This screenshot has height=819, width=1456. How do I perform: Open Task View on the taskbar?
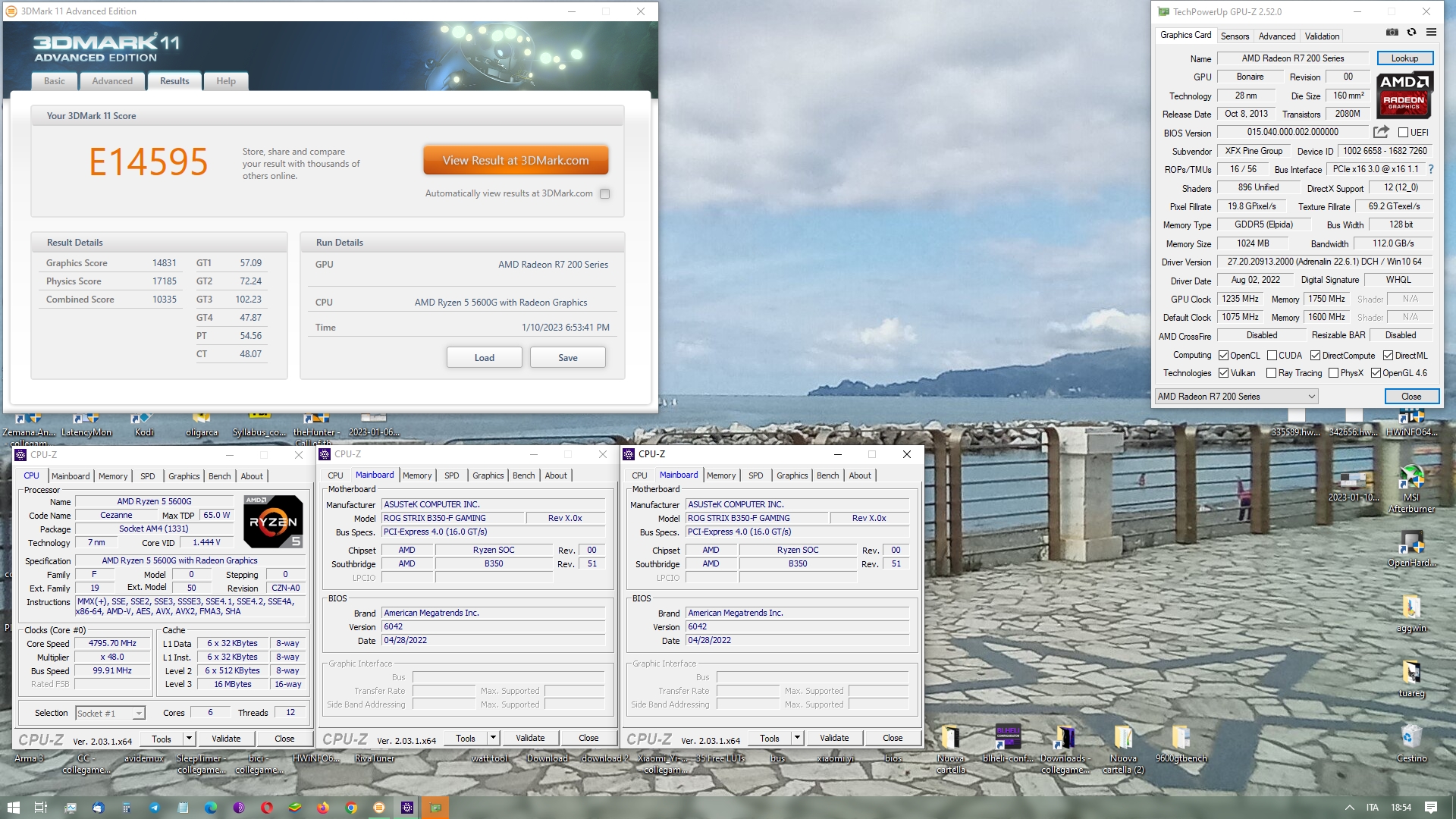click(41, 808)
